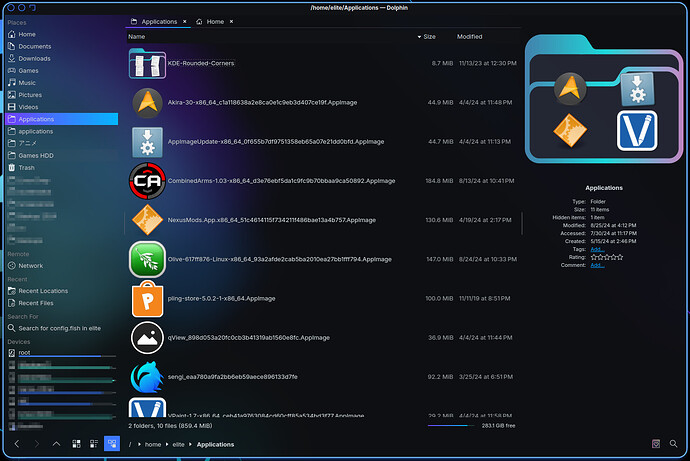Click root slash in breadcrumb path
Viewport: 690px width, 461px height.
[130, 444]
